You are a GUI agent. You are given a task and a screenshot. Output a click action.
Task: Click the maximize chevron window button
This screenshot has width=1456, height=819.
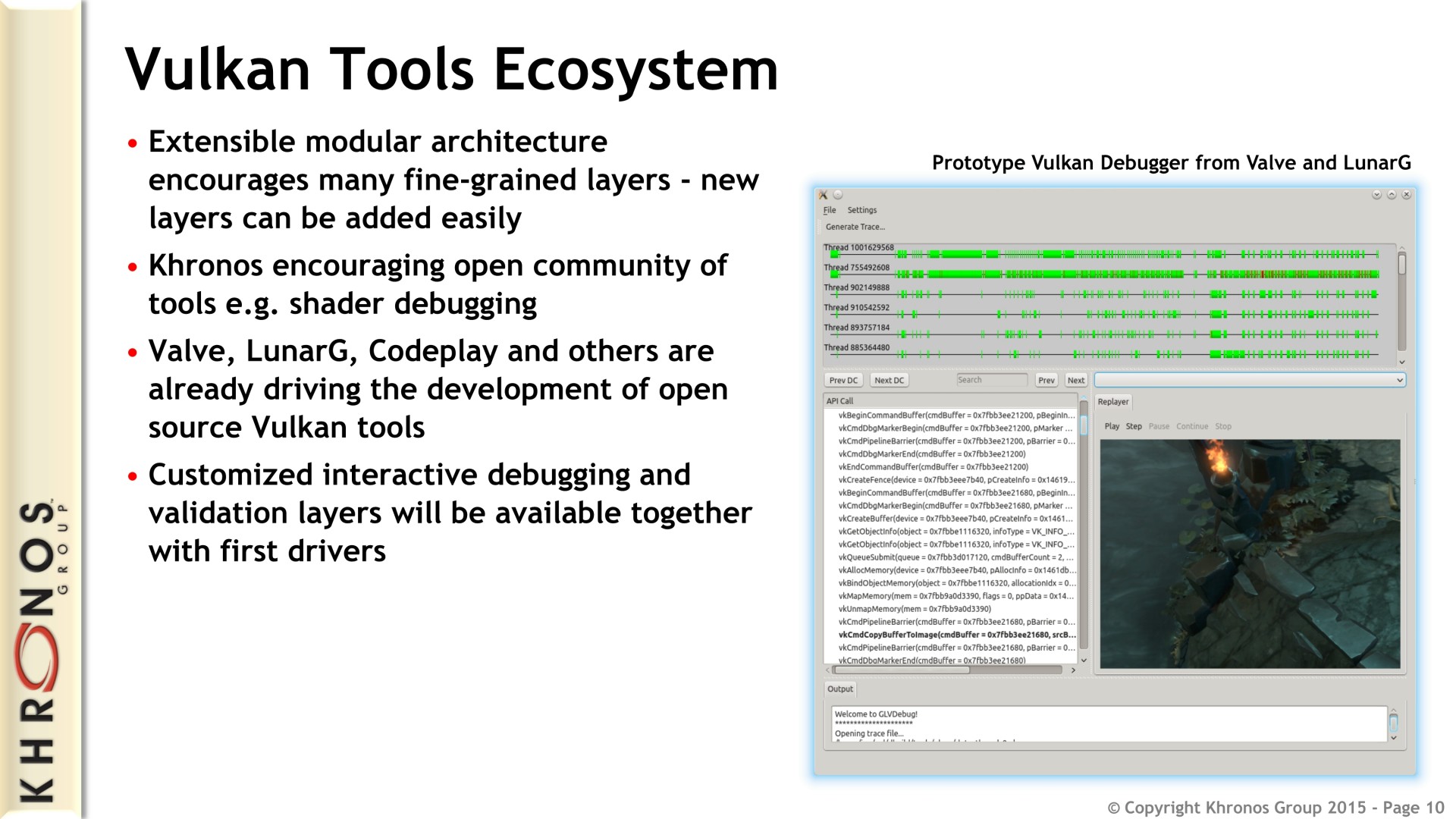tap(1392, 195)
